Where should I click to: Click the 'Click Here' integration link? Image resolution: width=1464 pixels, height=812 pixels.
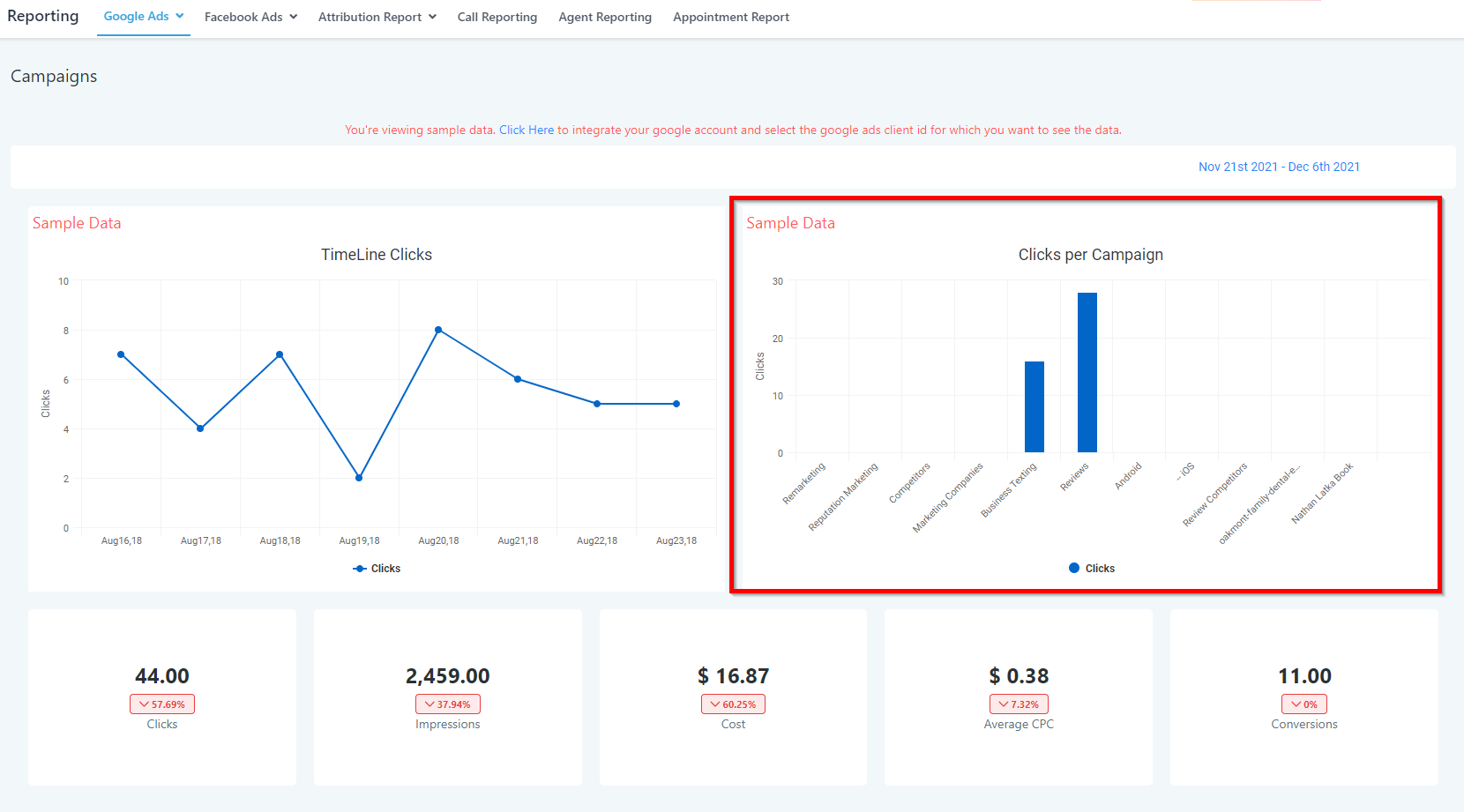527,130
